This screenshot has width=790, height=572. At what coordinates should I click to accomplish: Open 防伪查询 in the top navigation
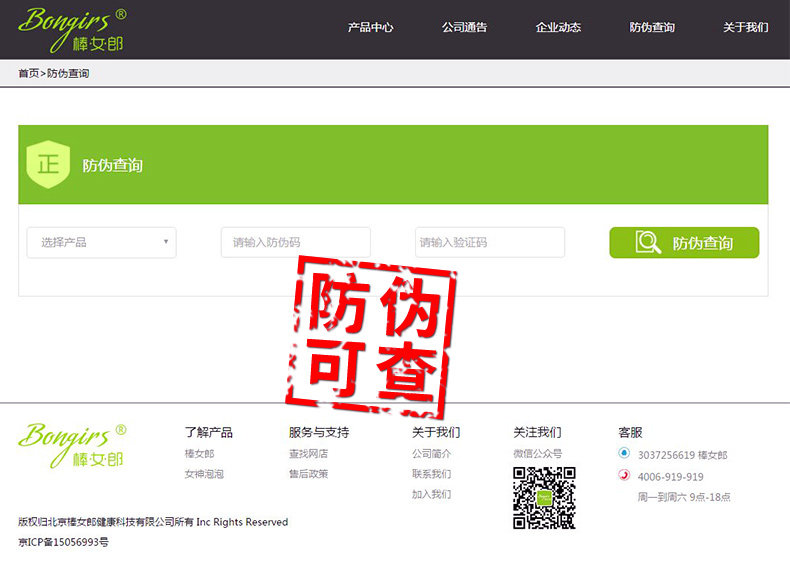click(x=652, y=27)
